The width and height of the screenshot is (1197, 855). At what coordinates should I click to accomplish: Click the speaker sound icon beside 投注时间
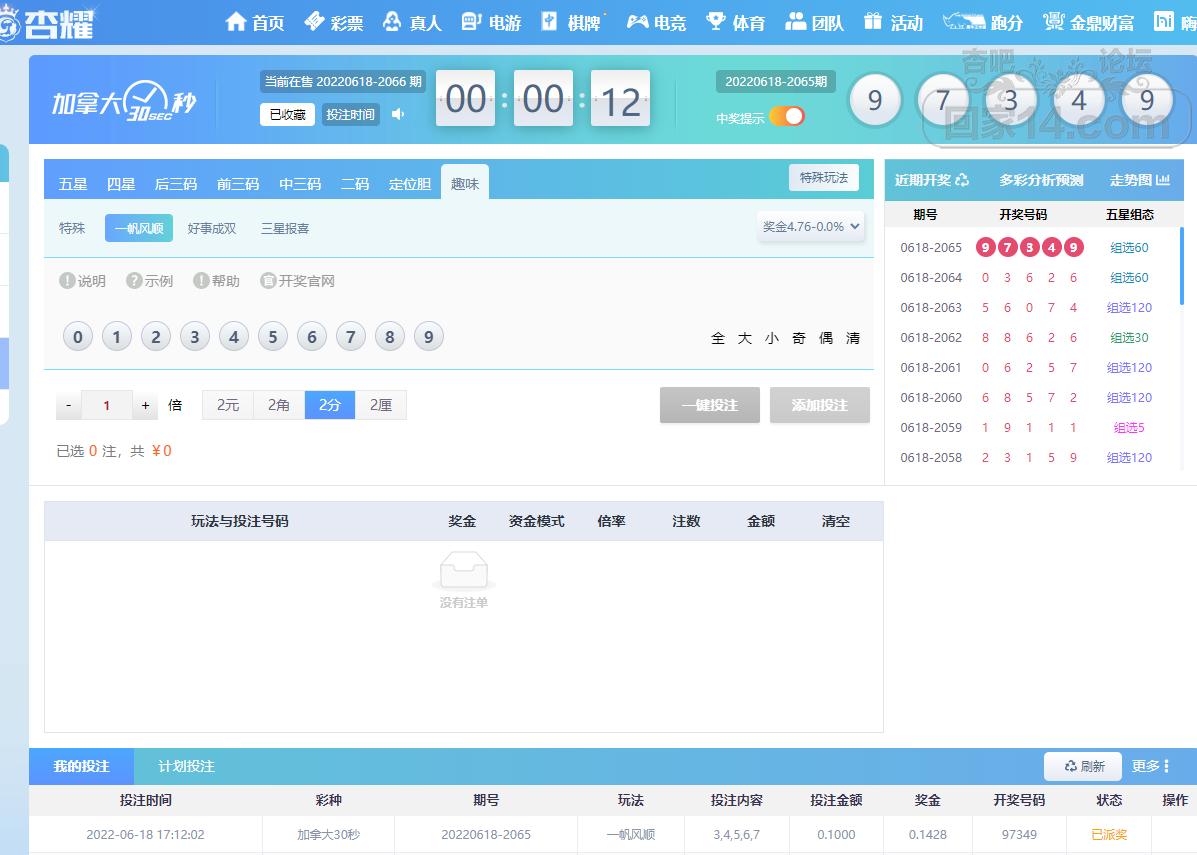click(398, 114)
